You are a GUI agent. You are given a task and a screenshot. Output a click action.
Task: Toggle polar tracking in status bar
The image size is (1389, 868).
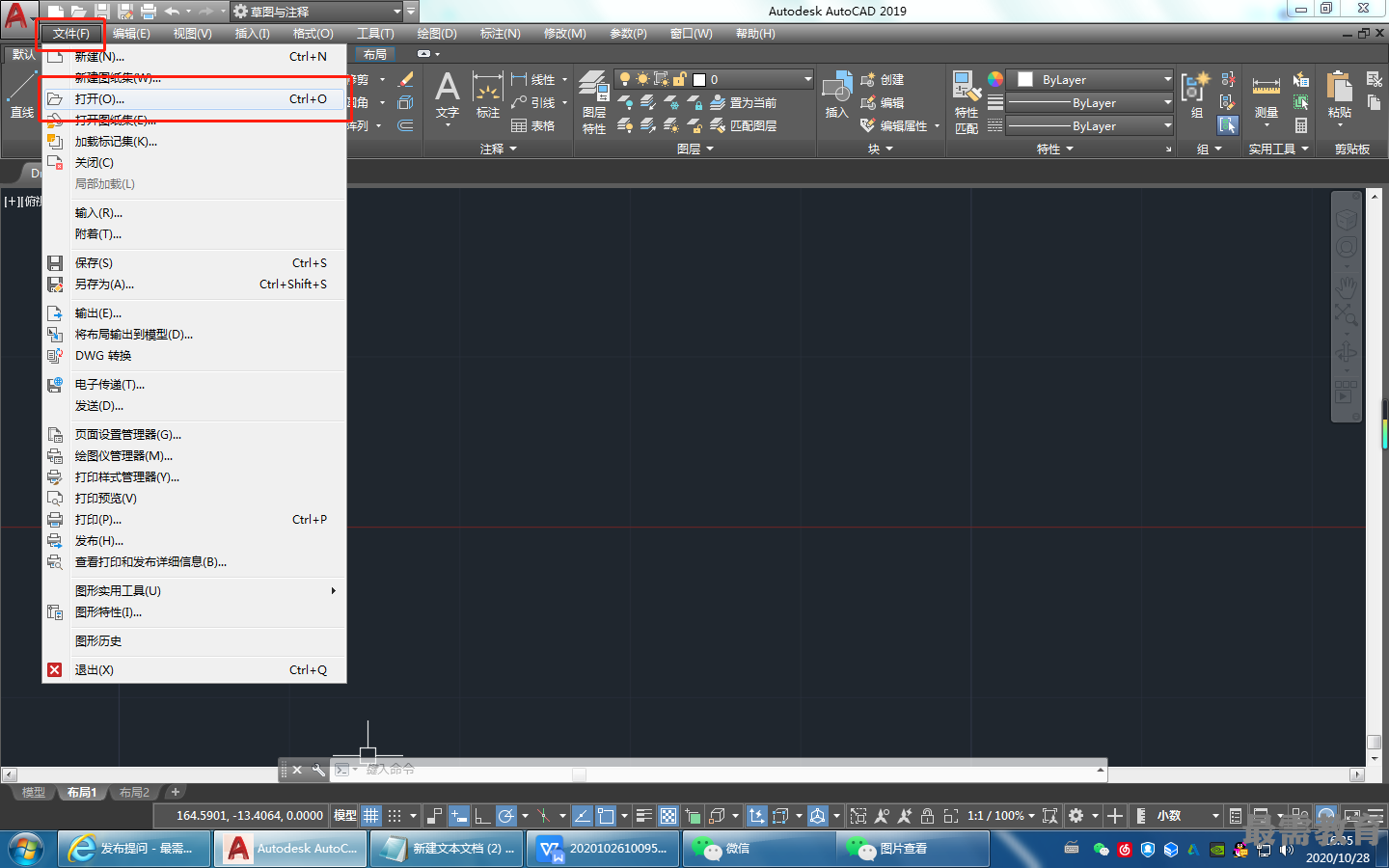[506, 816]
